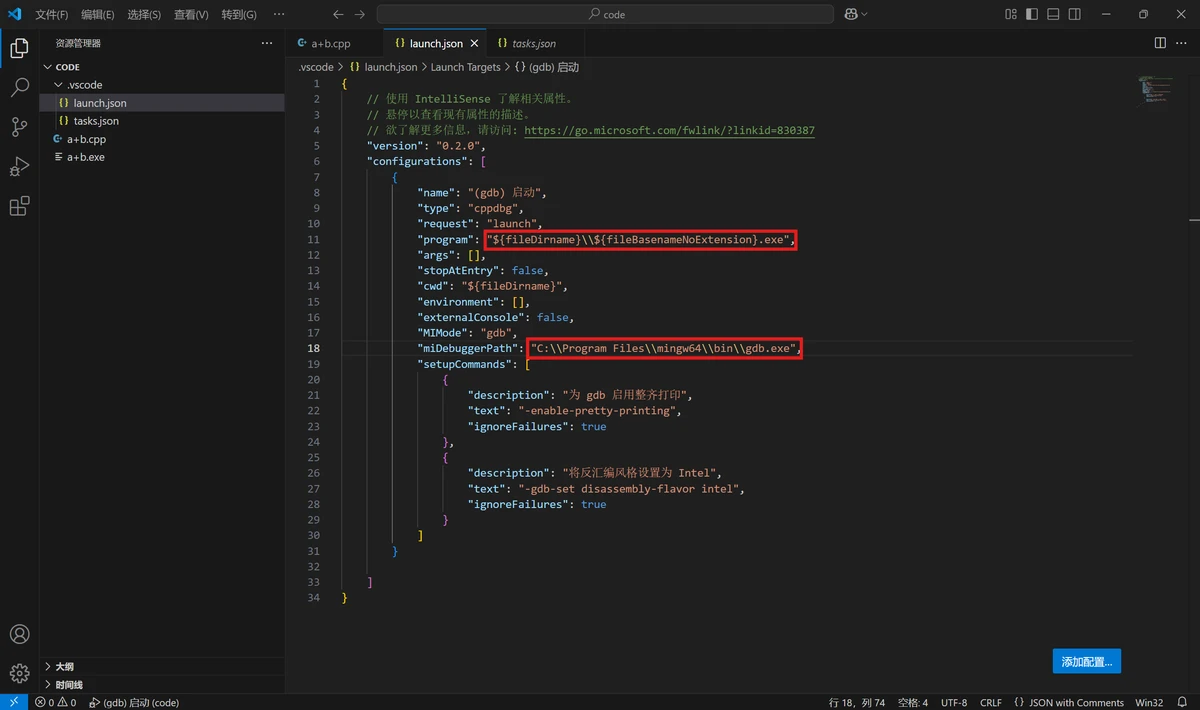Toggle the bottom panel visibility

pyautogui.click(x=1054, y=14)
